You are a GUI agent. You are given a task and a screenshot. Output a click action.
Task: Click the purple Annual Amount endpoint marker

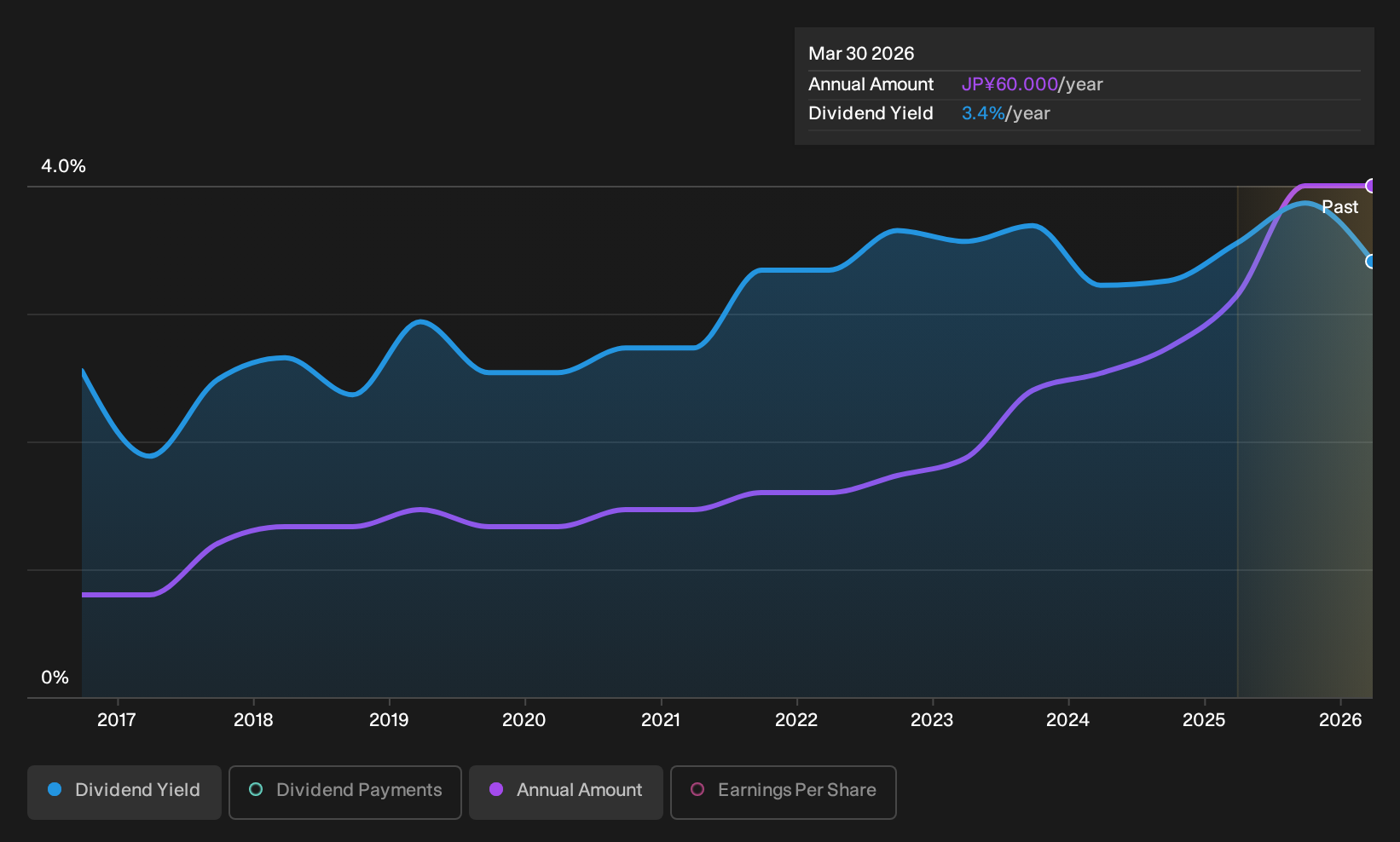click(1371, 186)
